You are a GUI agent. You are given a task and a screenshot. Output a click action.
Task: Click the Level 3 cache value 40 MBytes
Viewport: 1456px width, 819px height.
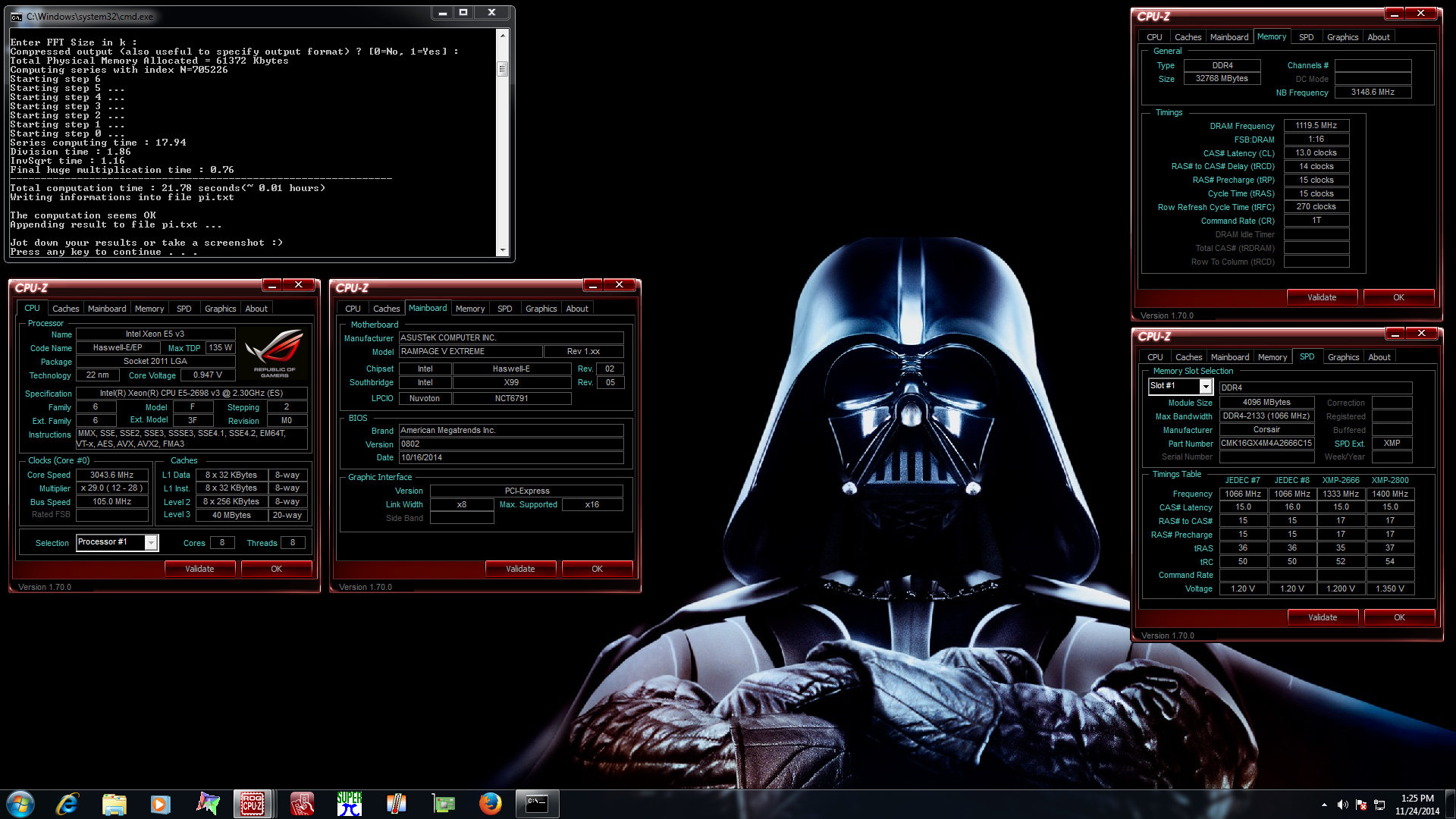pos(232,515)
